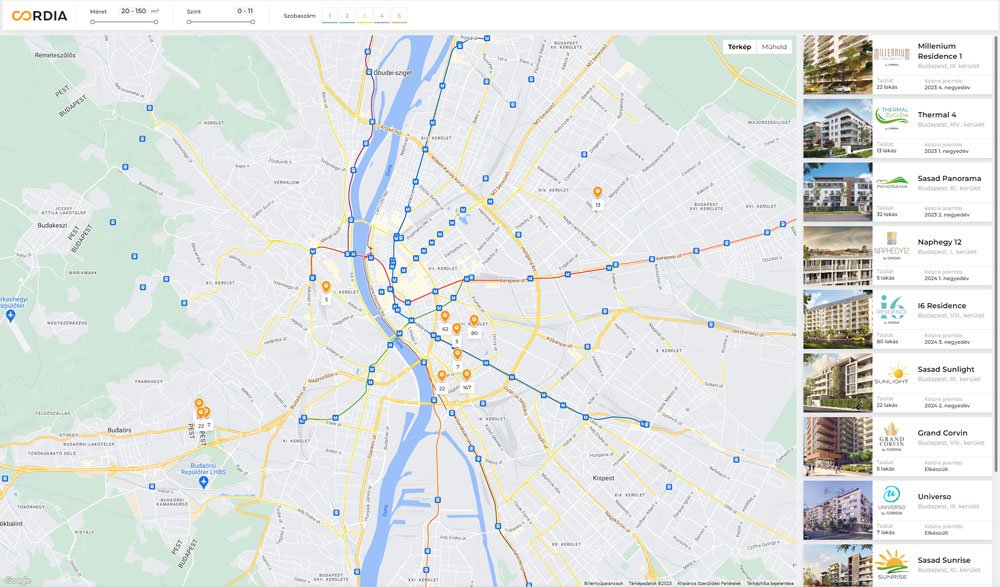Toggle room count filter 1

coord(330,16)
